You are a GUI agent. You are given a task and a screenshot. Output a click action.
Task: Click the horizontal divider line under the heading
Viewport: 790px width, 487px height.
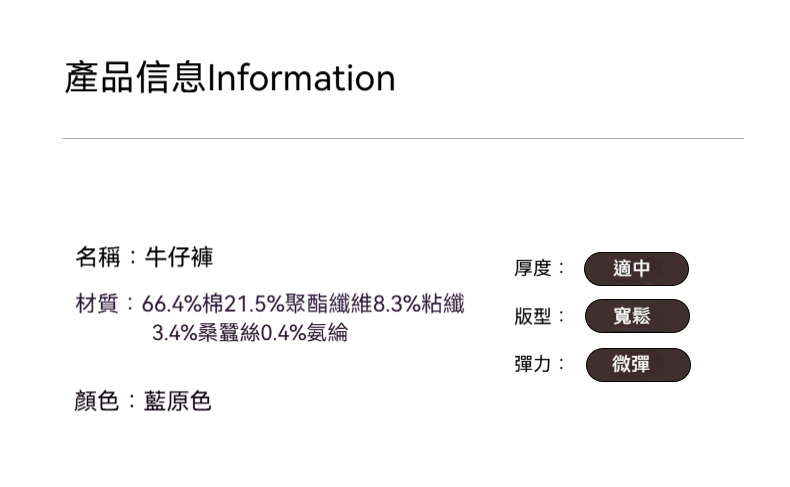pyautogui.click(x=402, y=138)
